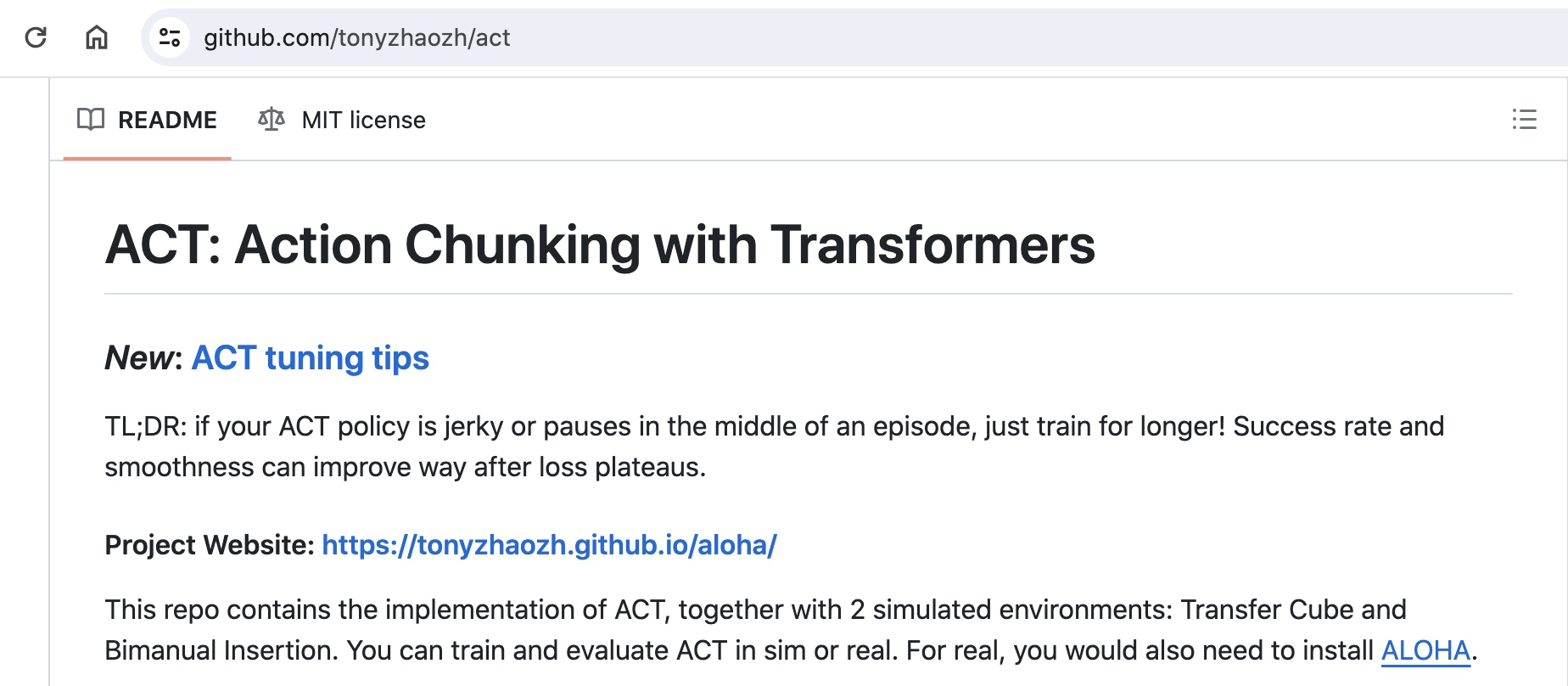Viewport: 1568px width, 686px height.
Task: Click the MIT license scales icon
Action: [x=272, y=120]
